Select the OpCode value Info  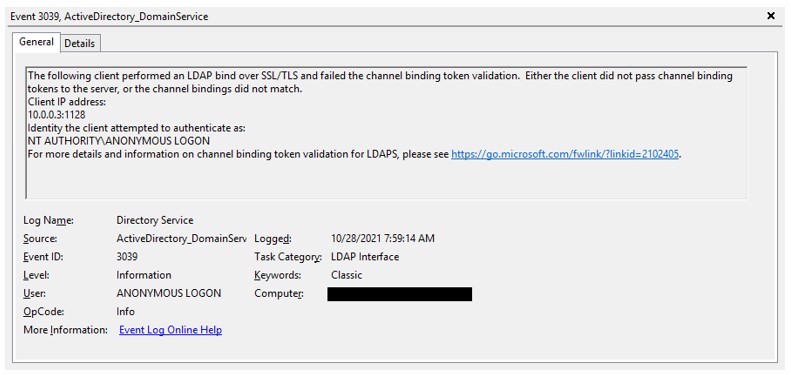126,311
